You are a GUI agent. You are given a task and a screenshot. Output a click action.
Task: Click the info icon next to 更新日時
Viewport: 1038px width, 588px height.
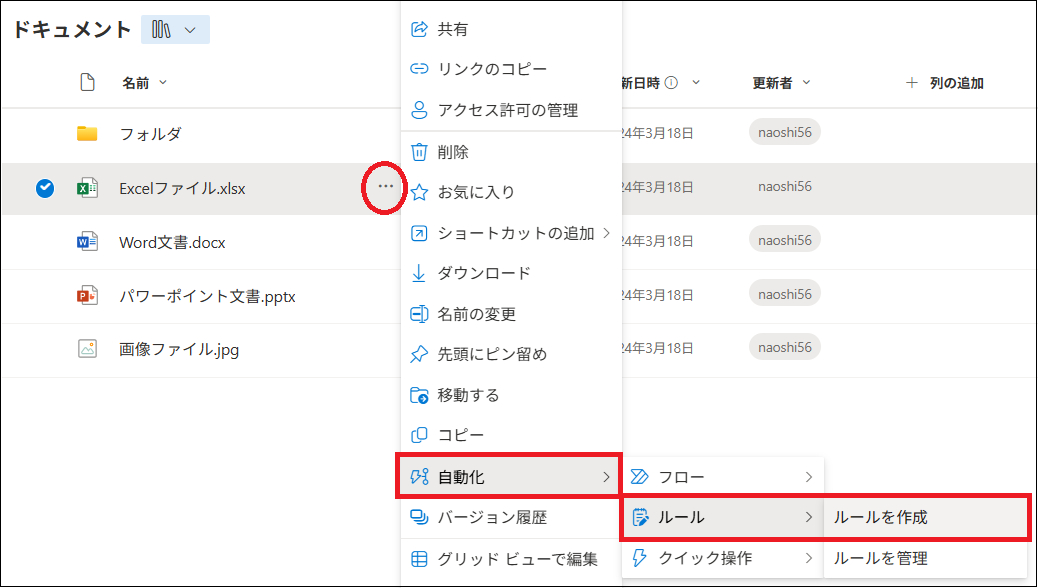[671, 83]
